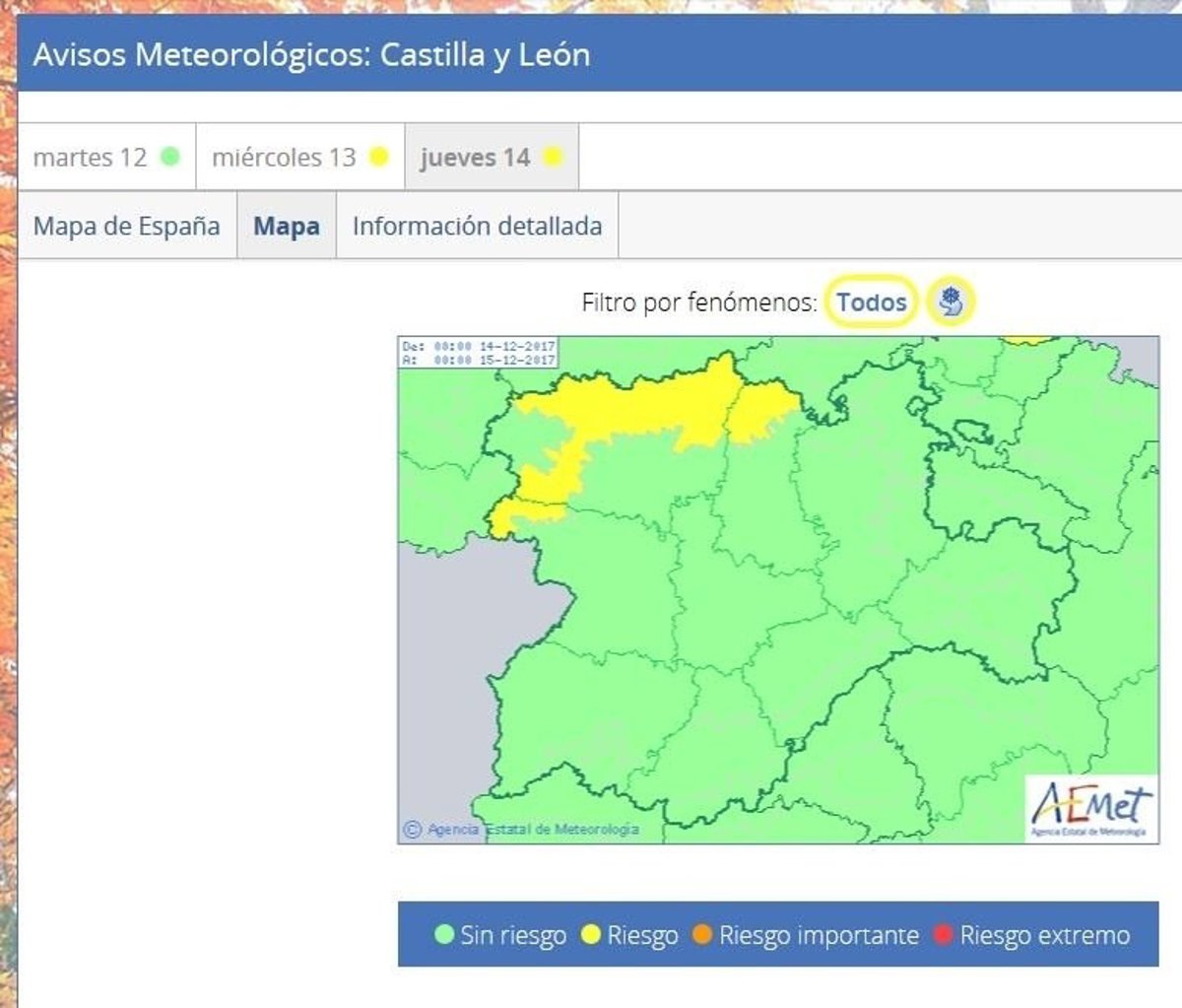Click the 'Avisos Meteorológicos: Castilla y León' header

312,54
